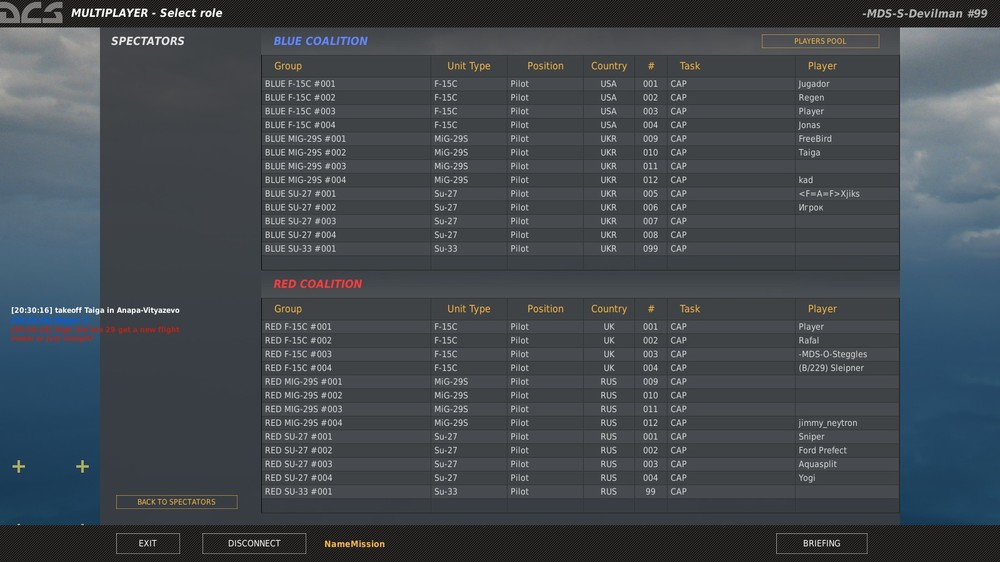Select BLUE F-15C #001 slot
Screen dimensions: 1000x562
tap(580, 84)
